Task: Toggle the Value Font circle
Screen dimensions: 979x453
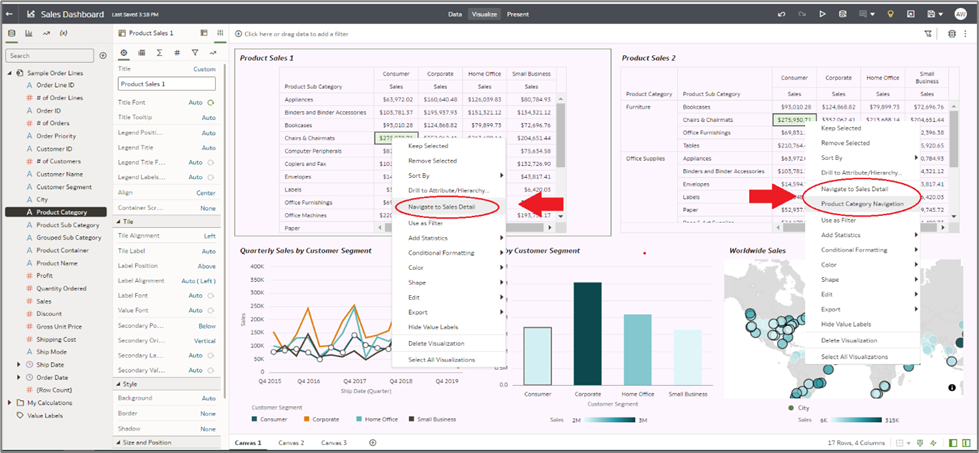Action: (x=210, y=310)
